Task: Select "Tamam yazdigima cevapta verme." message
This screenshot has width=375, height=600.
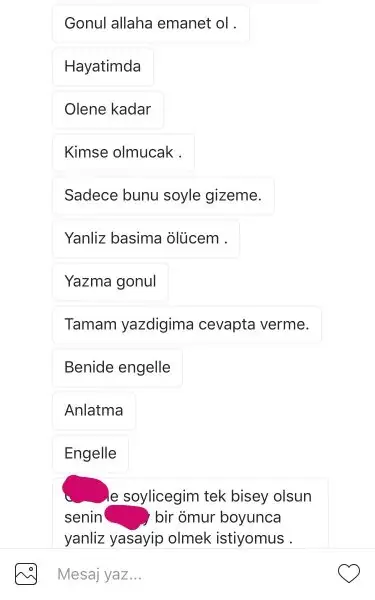Action: pos(187,324)
